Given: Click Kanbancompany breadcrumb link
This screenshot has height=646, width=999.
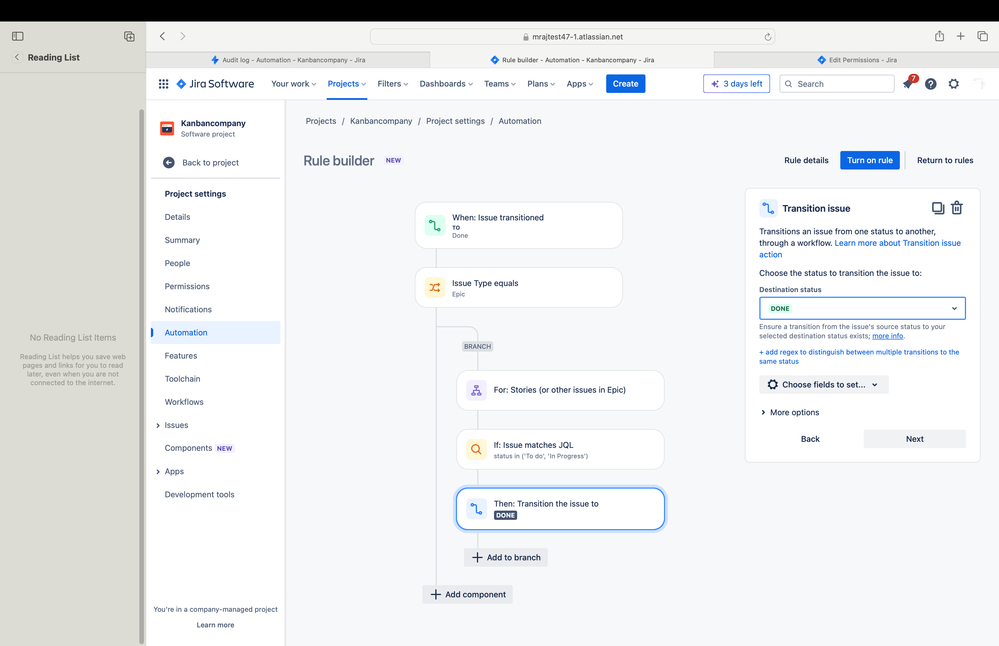Looking at the screenshot, I should click(x=381, y=121).
